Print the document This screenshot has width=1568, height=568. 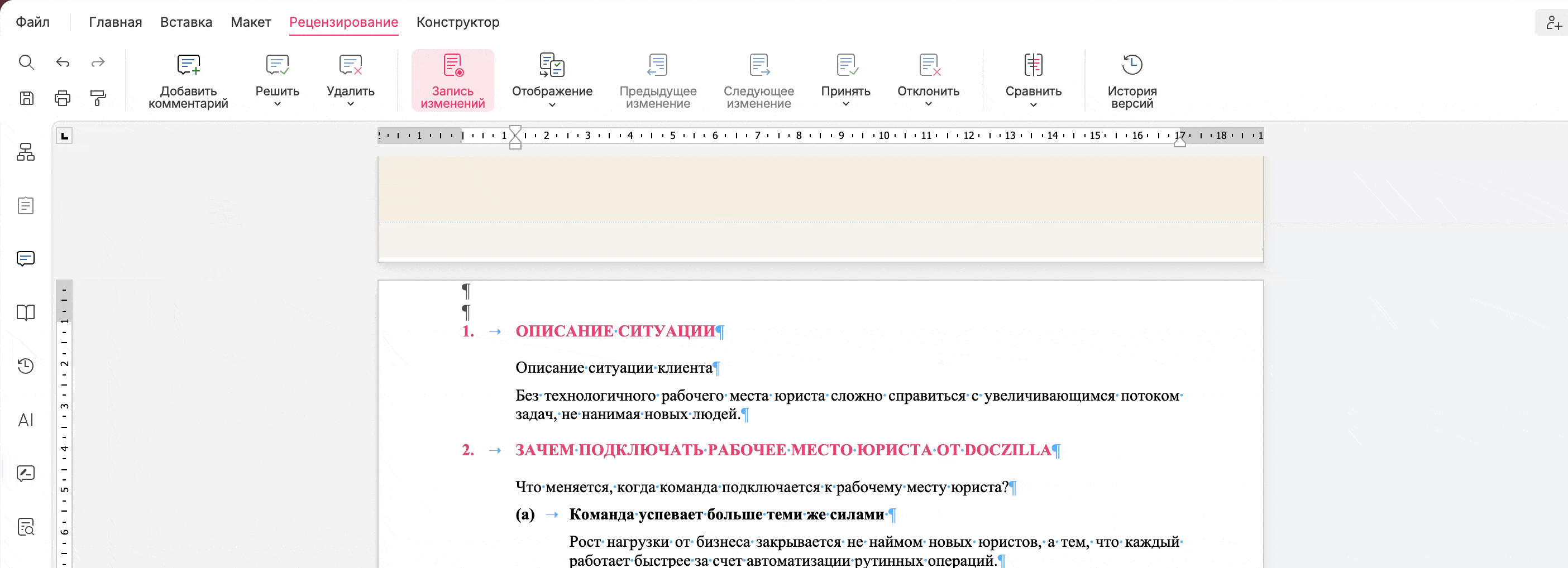click(63, 98)
